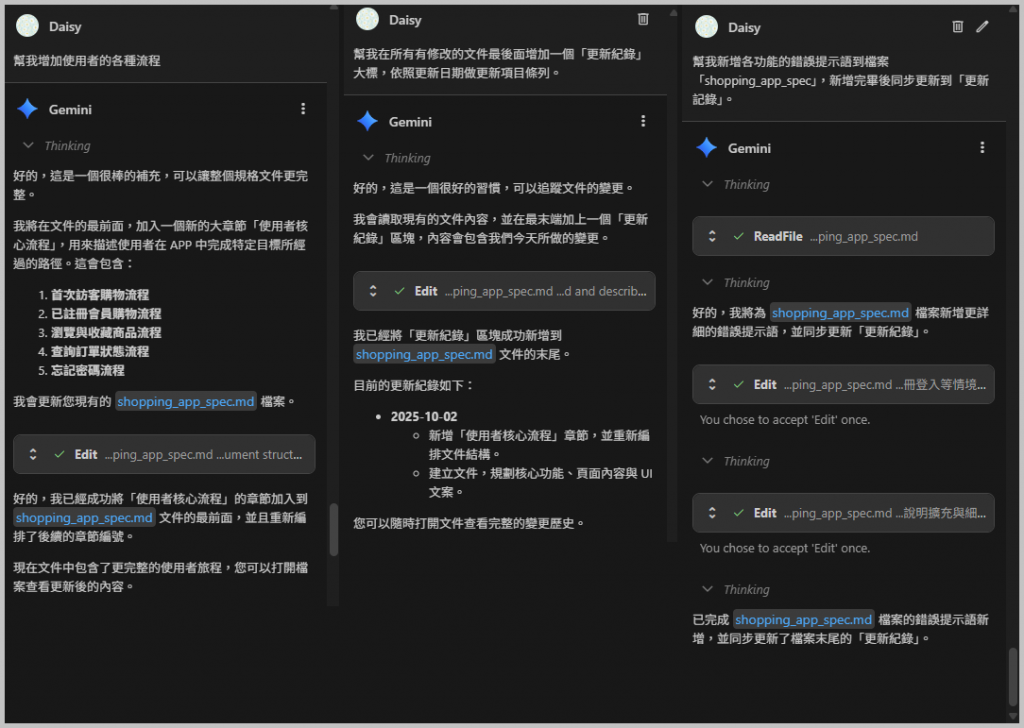Click Daisy name label in middle panel

point(405,20)
